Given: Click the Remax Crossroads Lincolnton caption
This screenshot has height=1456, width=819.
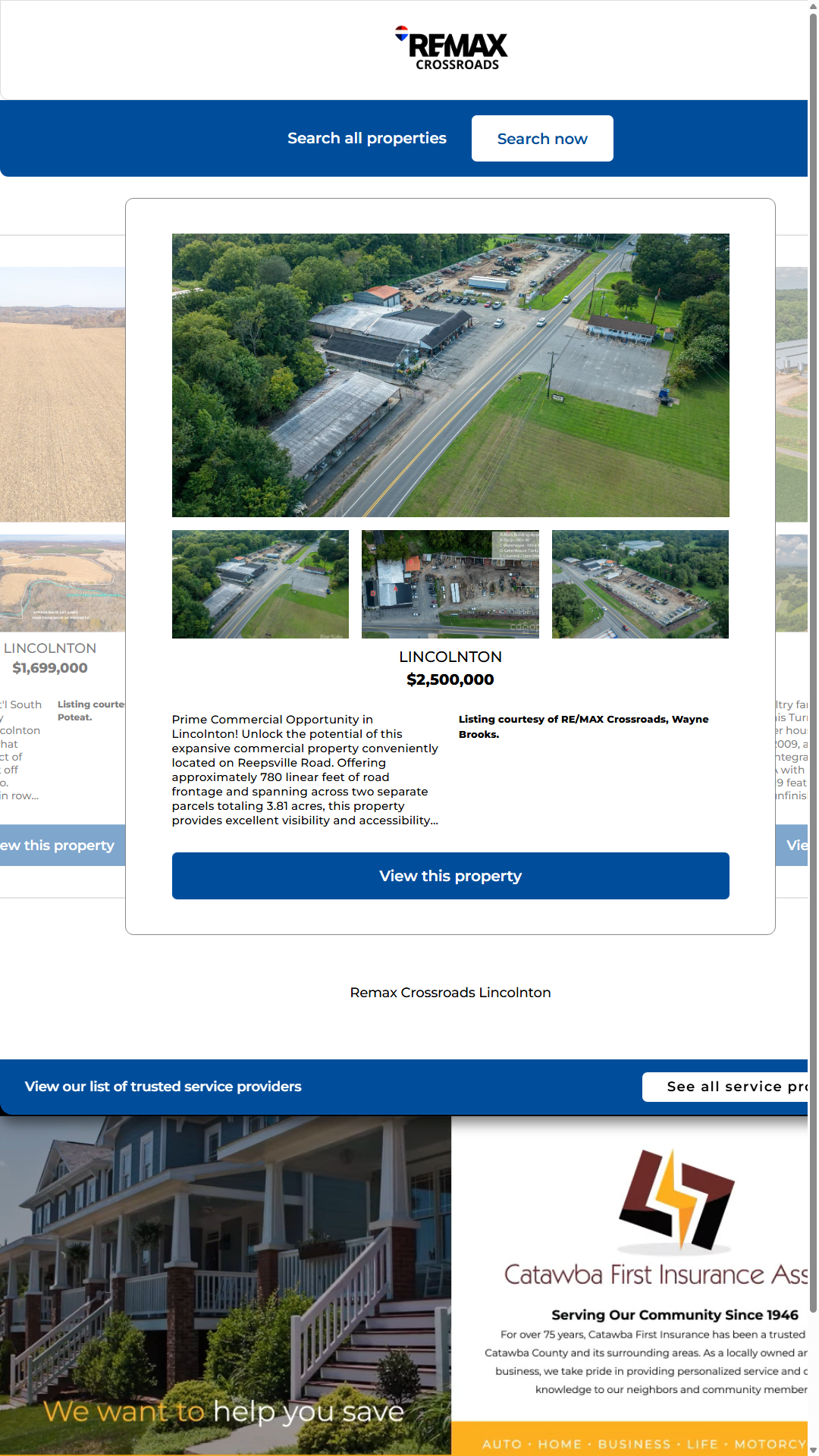Looking at the screenshot, I should point(450,993).
